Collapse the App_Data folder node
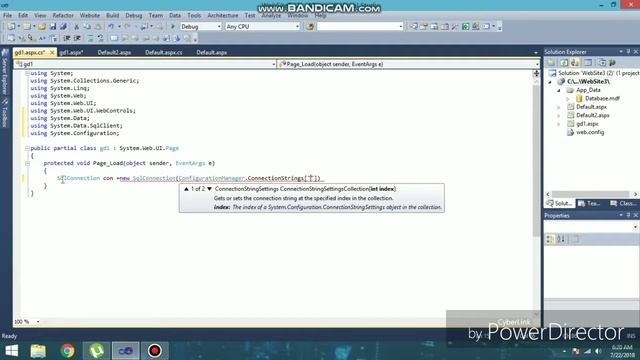 (559, 90)
